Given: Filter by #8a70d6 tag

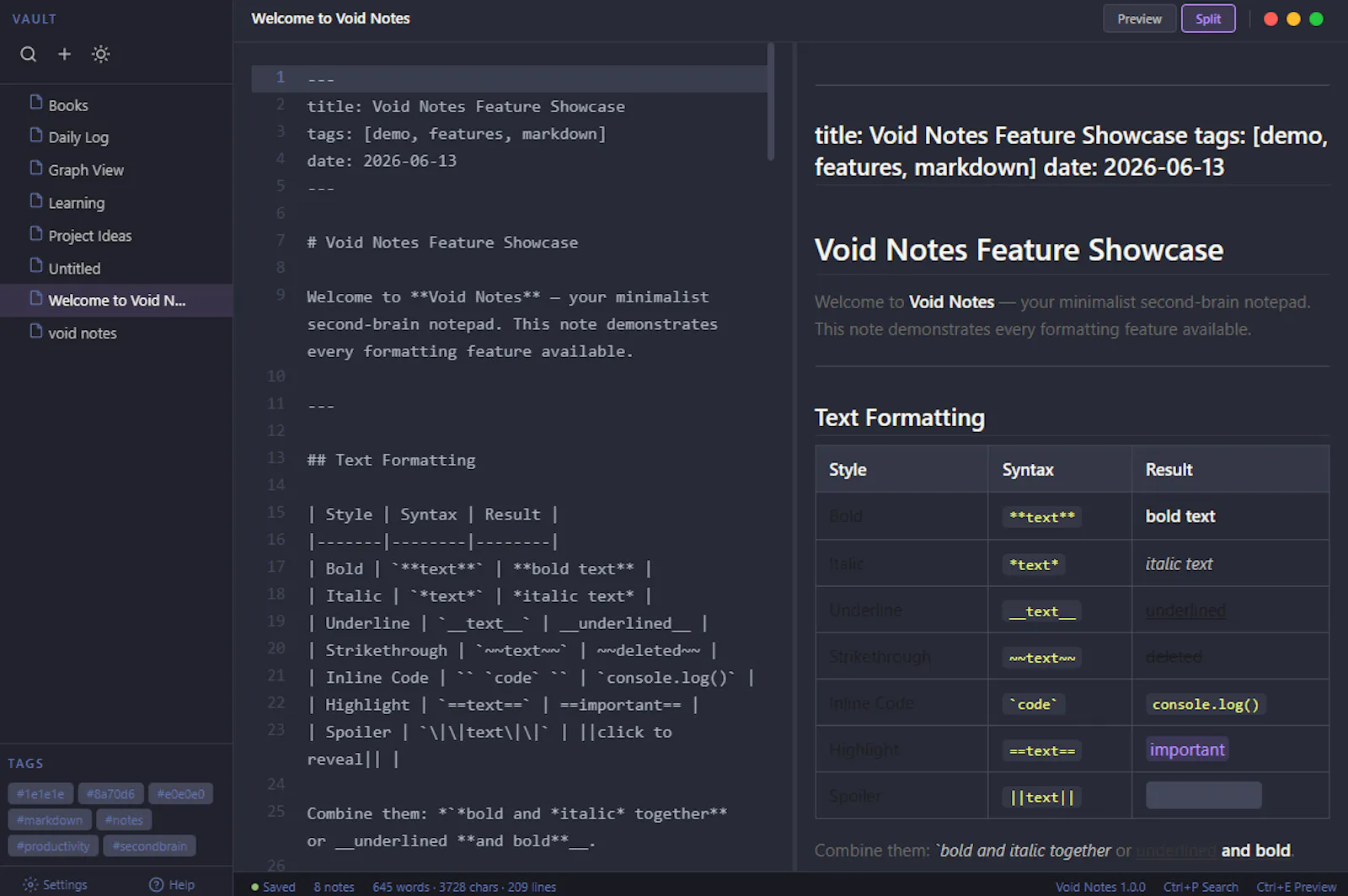Looking at the screenshot, I should tap(110, 793).
